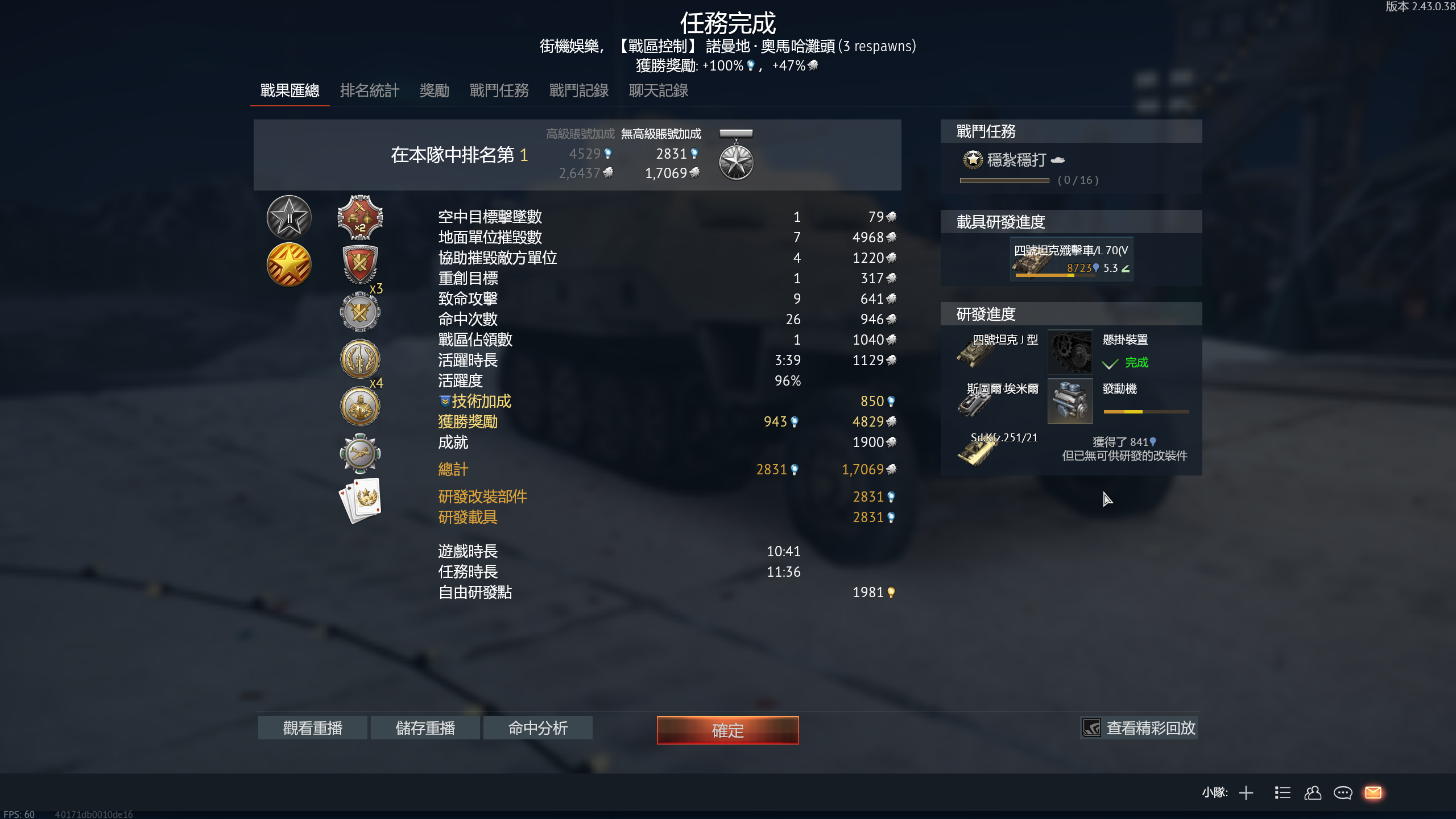Click the 確定 confirm button

pyautogui.click(x=728, y=730)
